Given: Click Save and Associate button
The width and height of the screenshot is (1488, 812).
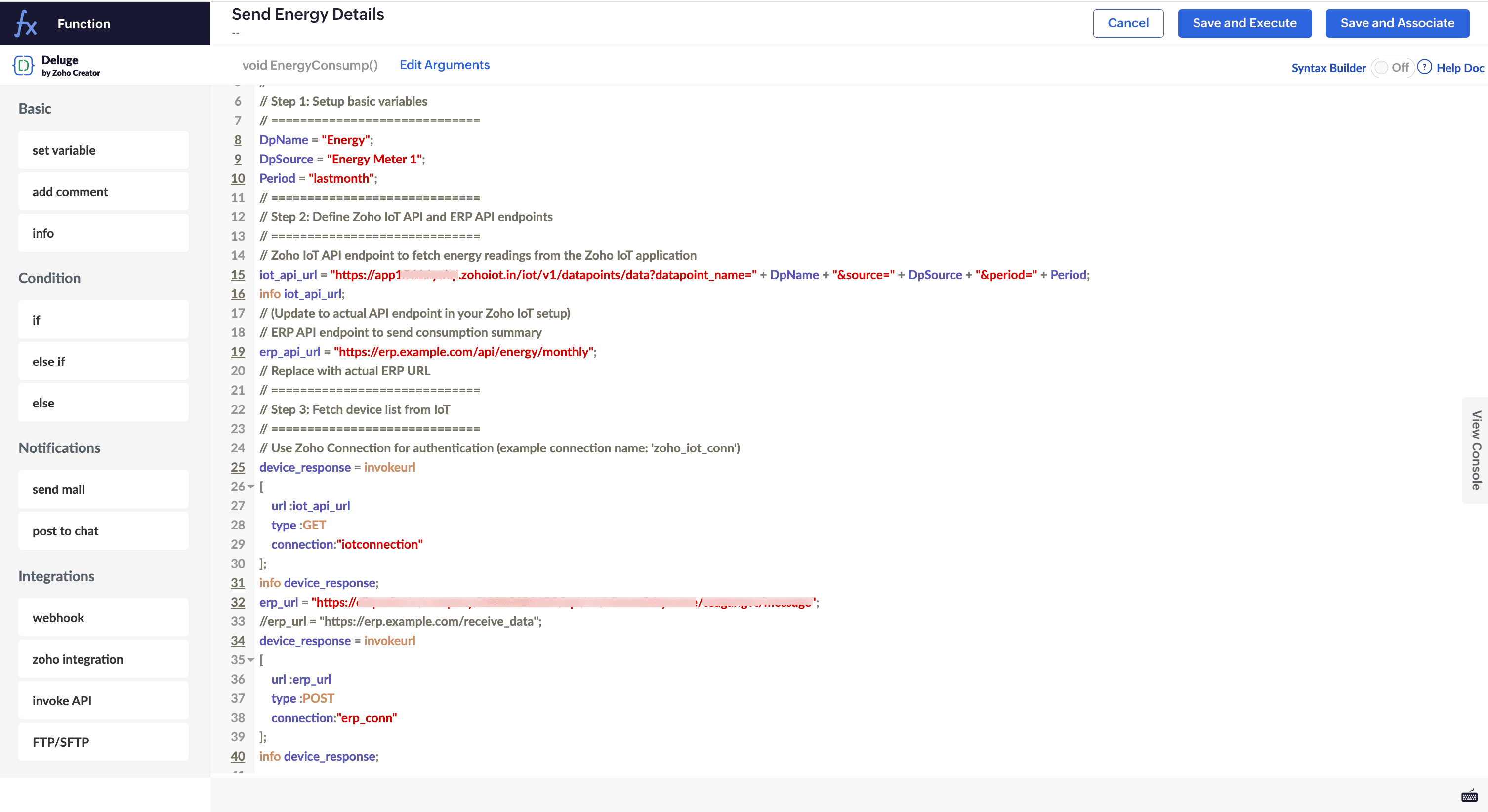Looking at the screenshot, I should pos(1397,23).
